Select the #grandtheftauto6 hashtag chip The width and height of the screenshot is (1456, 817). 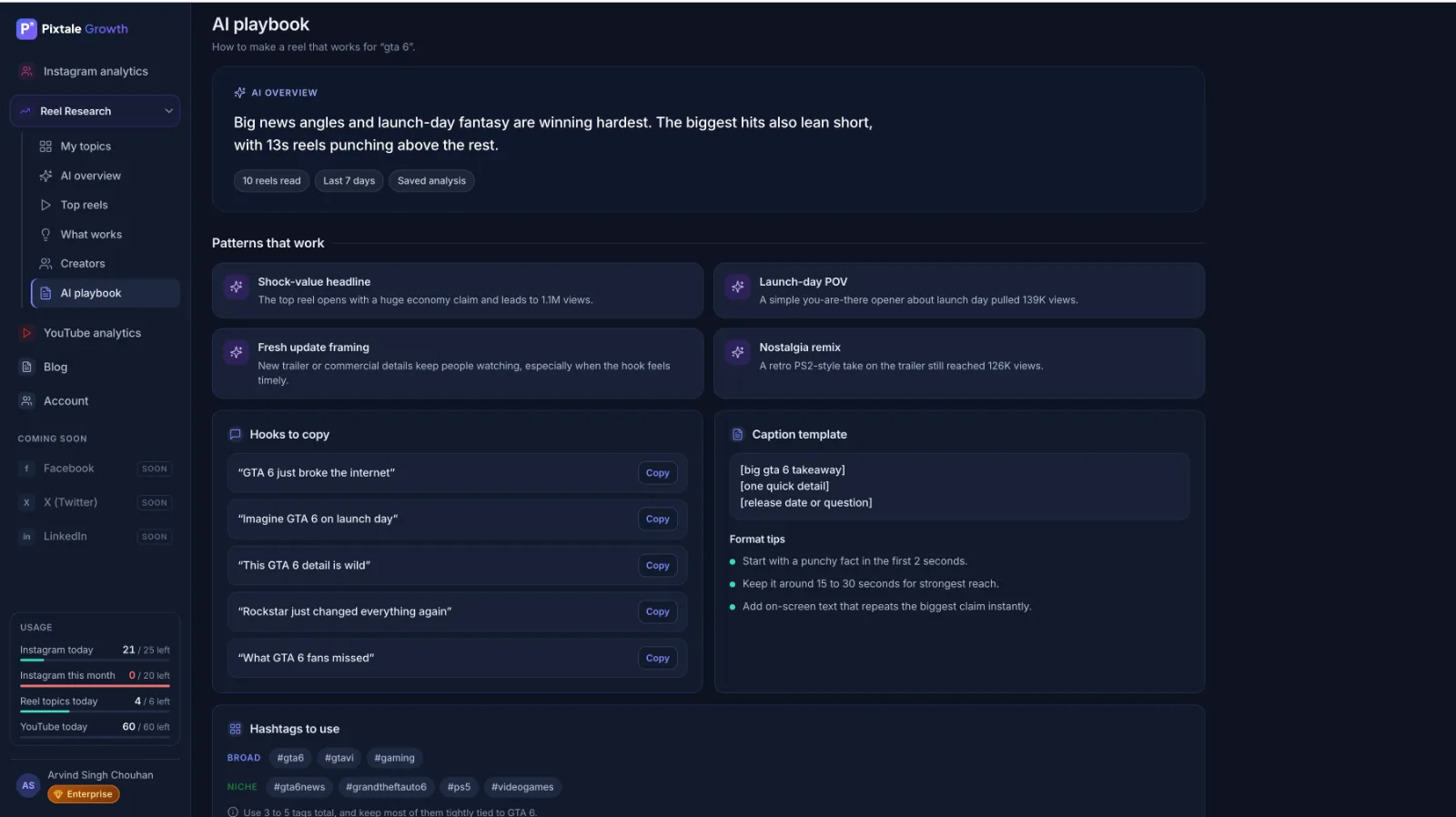point(386,787)
